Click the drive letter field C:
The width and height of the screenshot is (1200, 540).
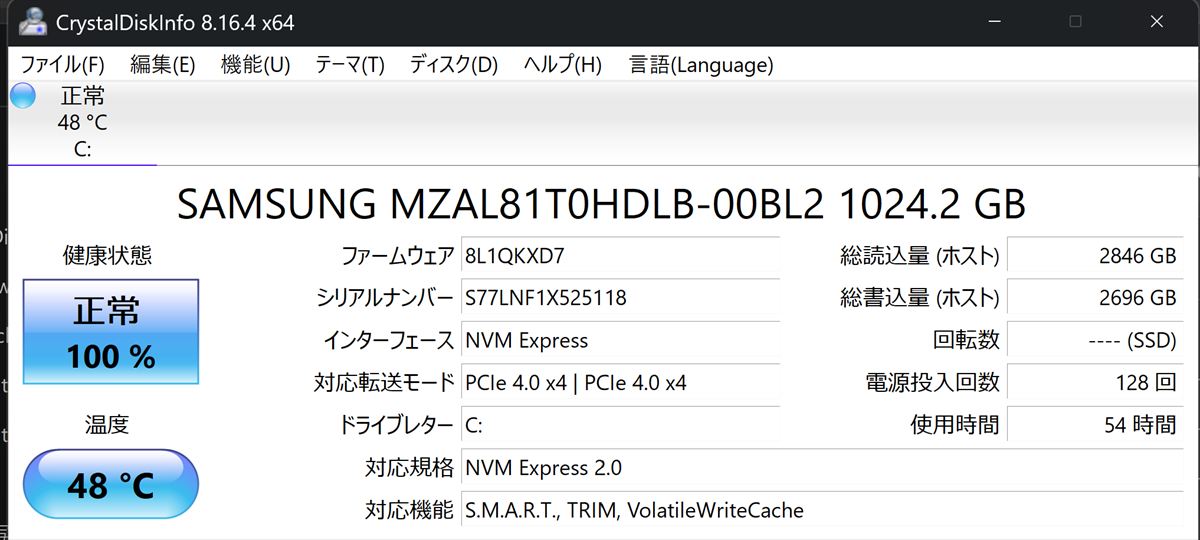620,425
